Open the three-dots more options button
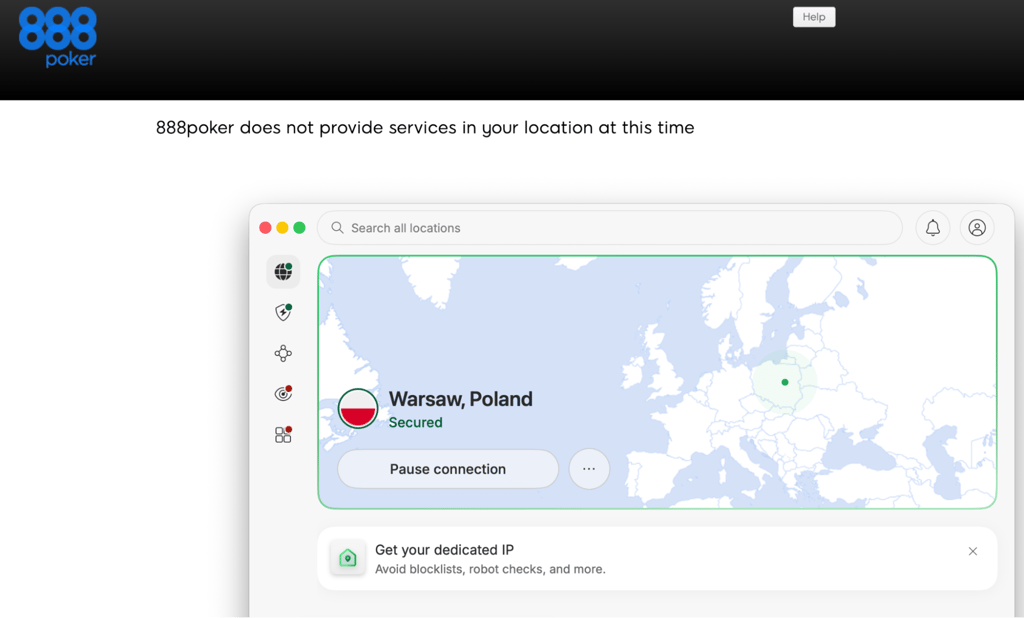Viewport: 1024px width, 618px height. click(589, 469)
